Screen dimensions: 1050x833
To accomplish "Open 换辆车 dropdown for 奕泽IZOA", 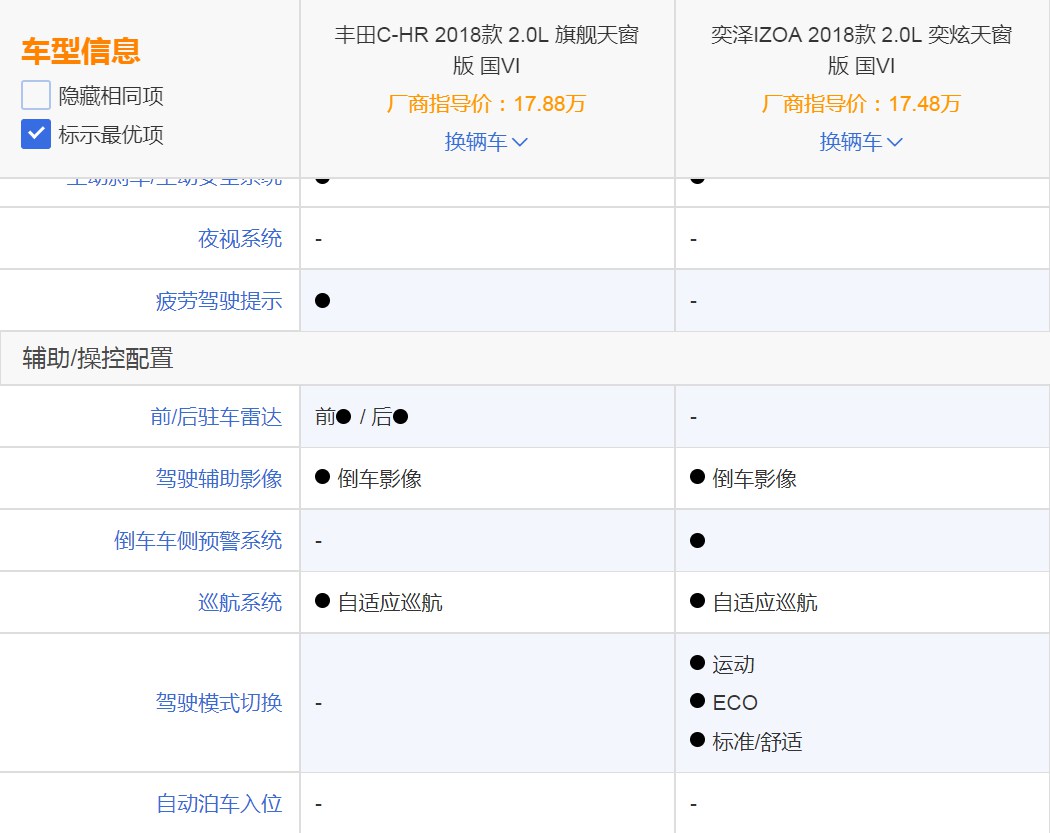I will coord(861,142).
